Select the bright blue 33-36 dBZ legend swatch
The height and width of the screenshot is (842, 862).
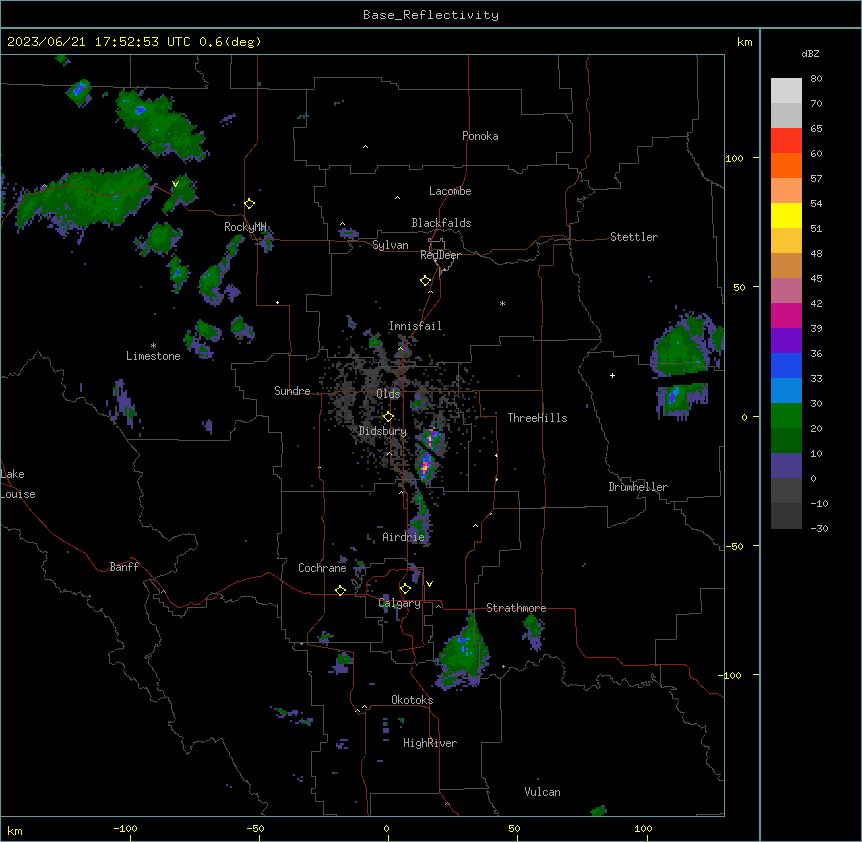pos(786,365)
